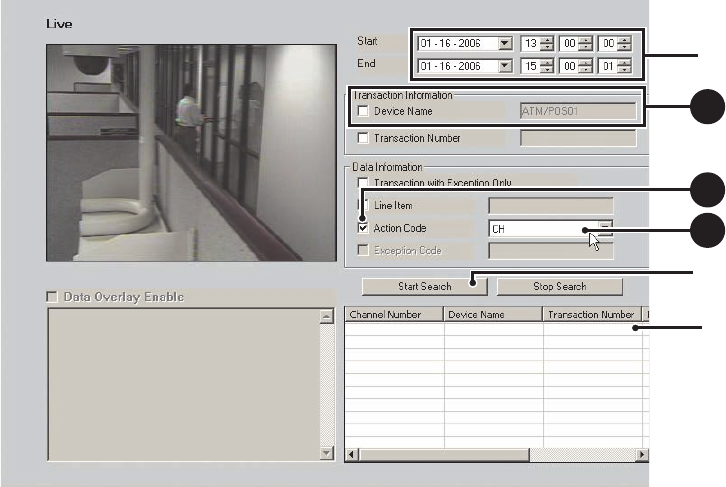Uncheck the Action Code checkbox
726x487 pixels.
point(363,228)
